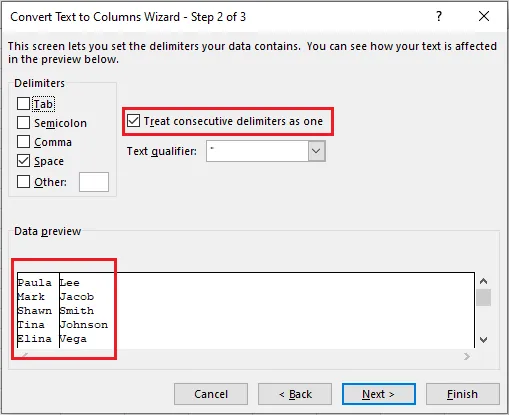Tick the Semicolon delimiter checkbox
509x415 pixels.
click(x=23, y=123)
